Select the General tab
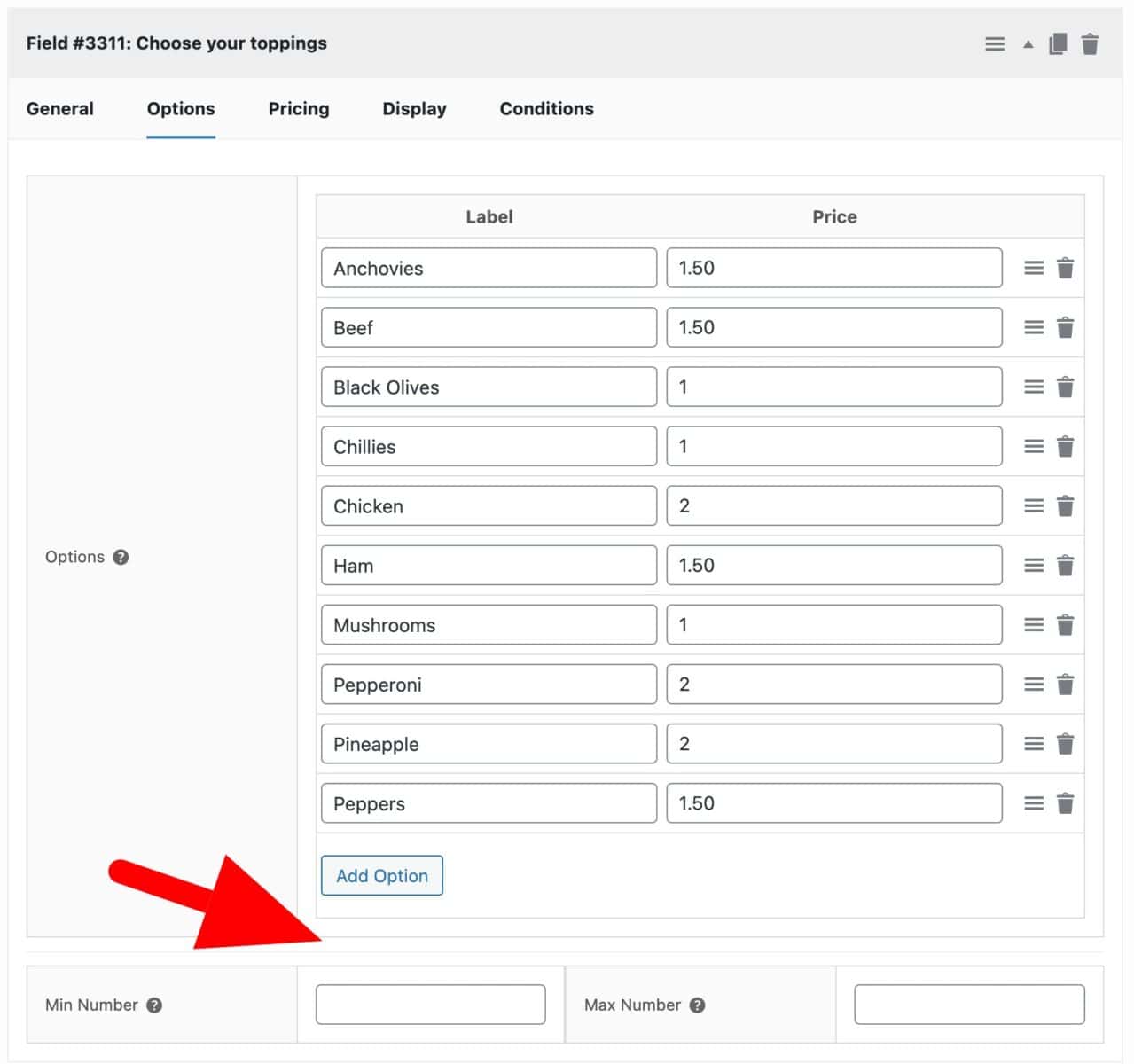 point(59,108)
